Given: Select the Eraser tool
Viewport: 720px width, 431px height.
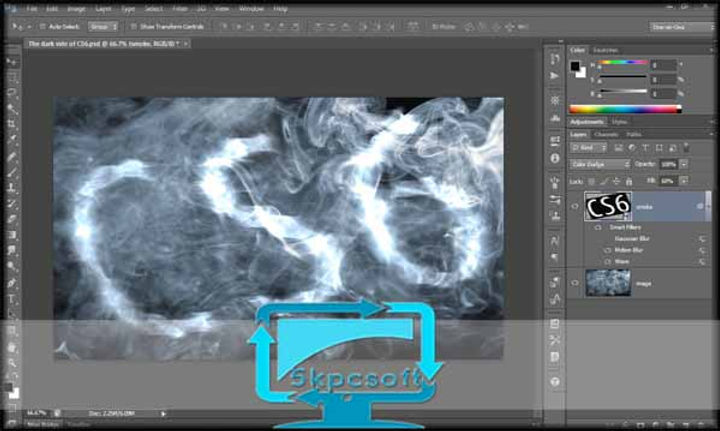Looking at the screenshot, I should pyautogui.click(x=11, y=219).
